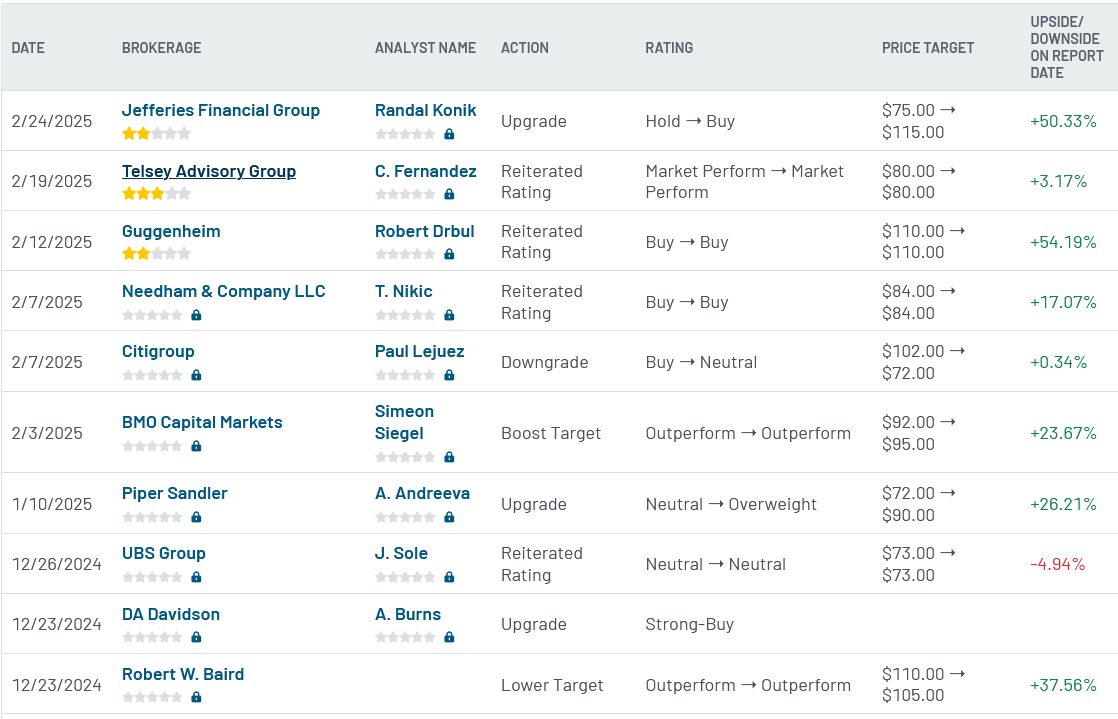Click lock icon under Piper Sandler
1118x719 pixels.
click(x=196, y=516)
